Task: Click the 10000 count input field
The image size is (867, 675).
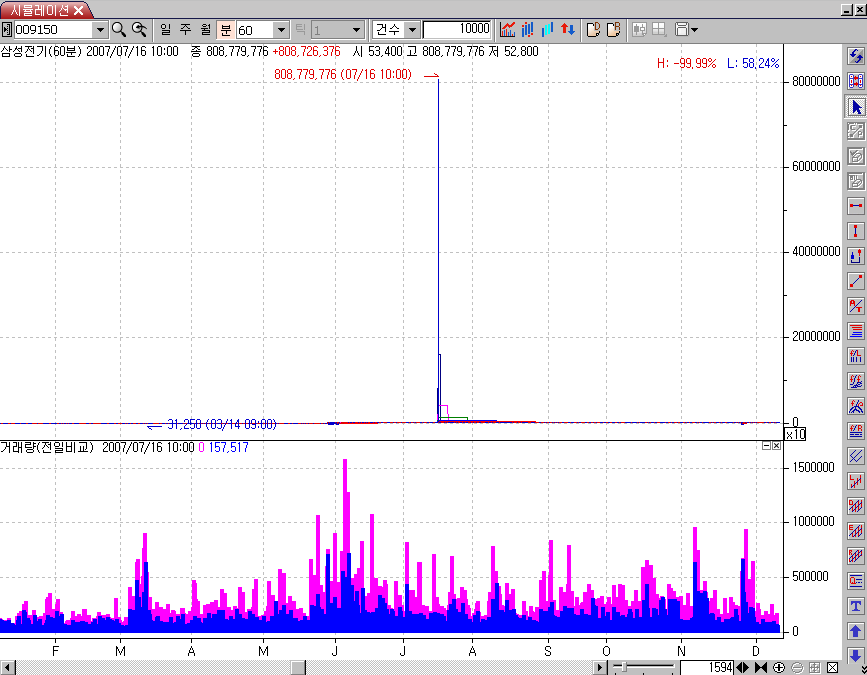Action: pyautogui.click(x=457, y=30)
